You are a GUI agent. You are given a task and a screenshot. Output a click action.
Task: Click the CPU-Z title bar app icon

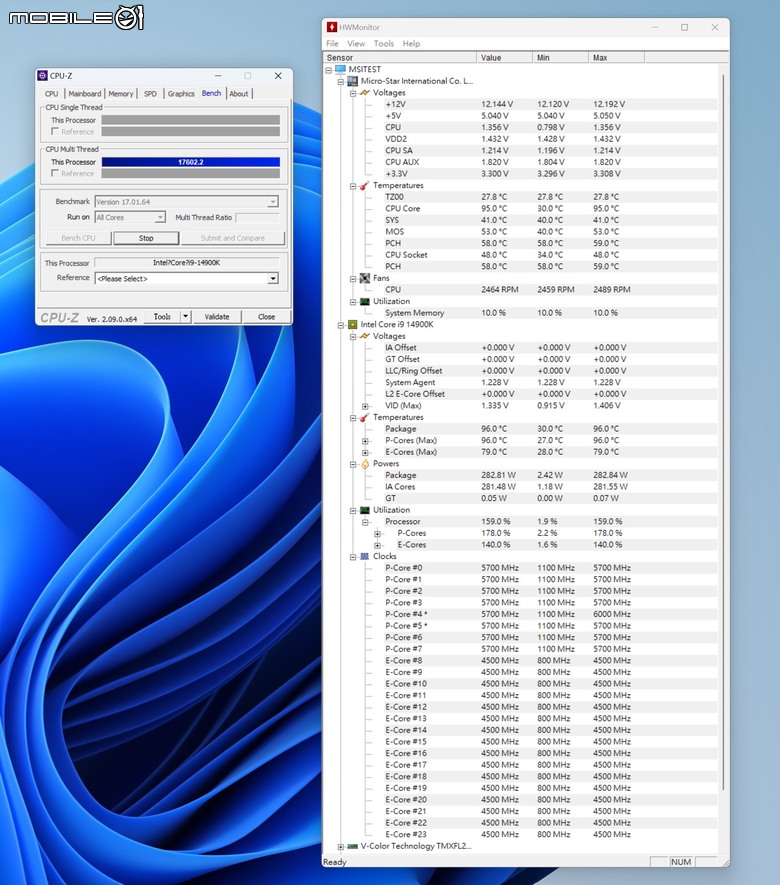[42, 76]
